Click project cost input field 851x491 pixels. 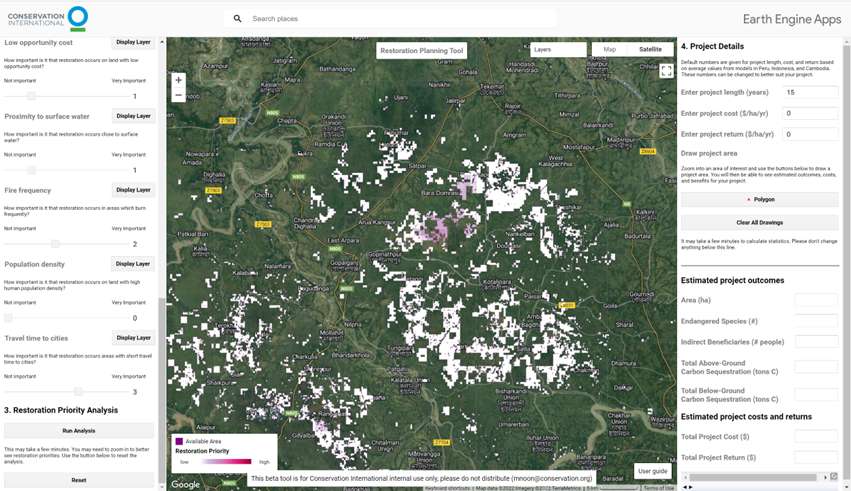pyautogui.click(x=810, y=113)
